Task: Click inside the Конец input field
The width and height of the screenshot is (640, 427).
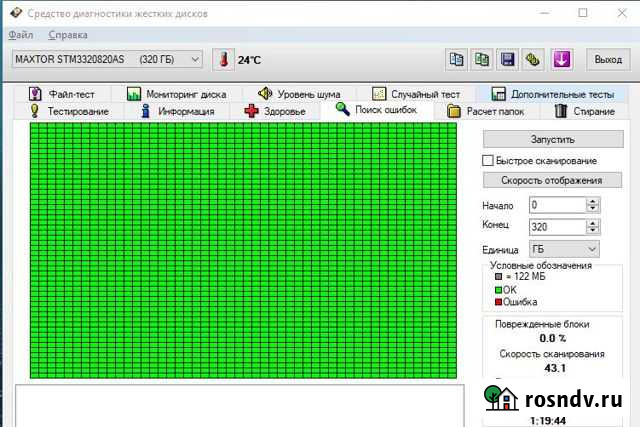Action: (x=554, y=225)
